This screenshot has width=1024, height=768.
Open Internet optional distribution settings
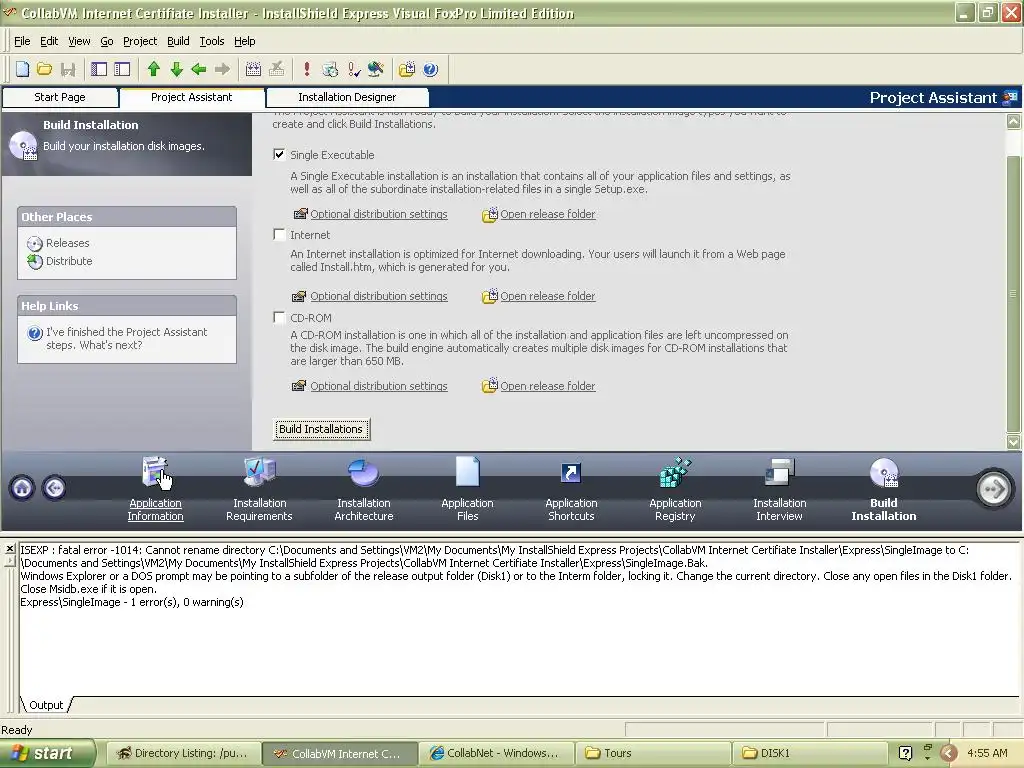click(x=379, y=296)
